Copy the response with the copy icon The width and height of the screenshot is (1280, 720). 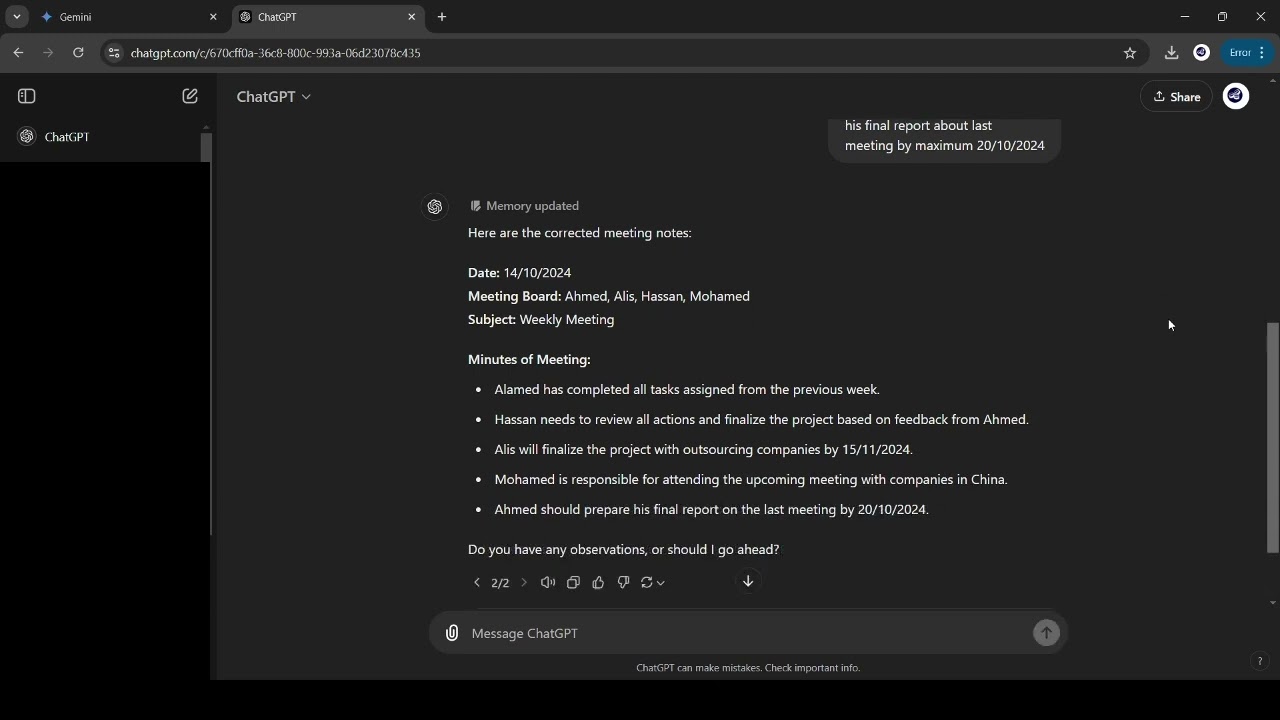point(573,582)
